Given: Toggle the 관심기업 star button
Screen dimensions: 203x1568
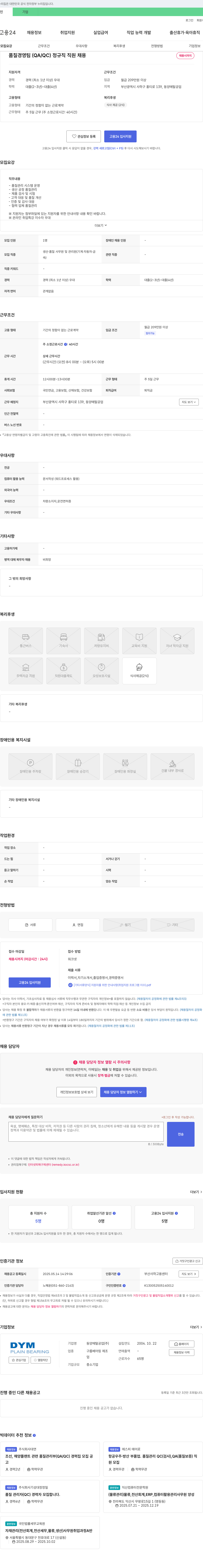Looking at the screenshot, I should [x=19, y=1360].
